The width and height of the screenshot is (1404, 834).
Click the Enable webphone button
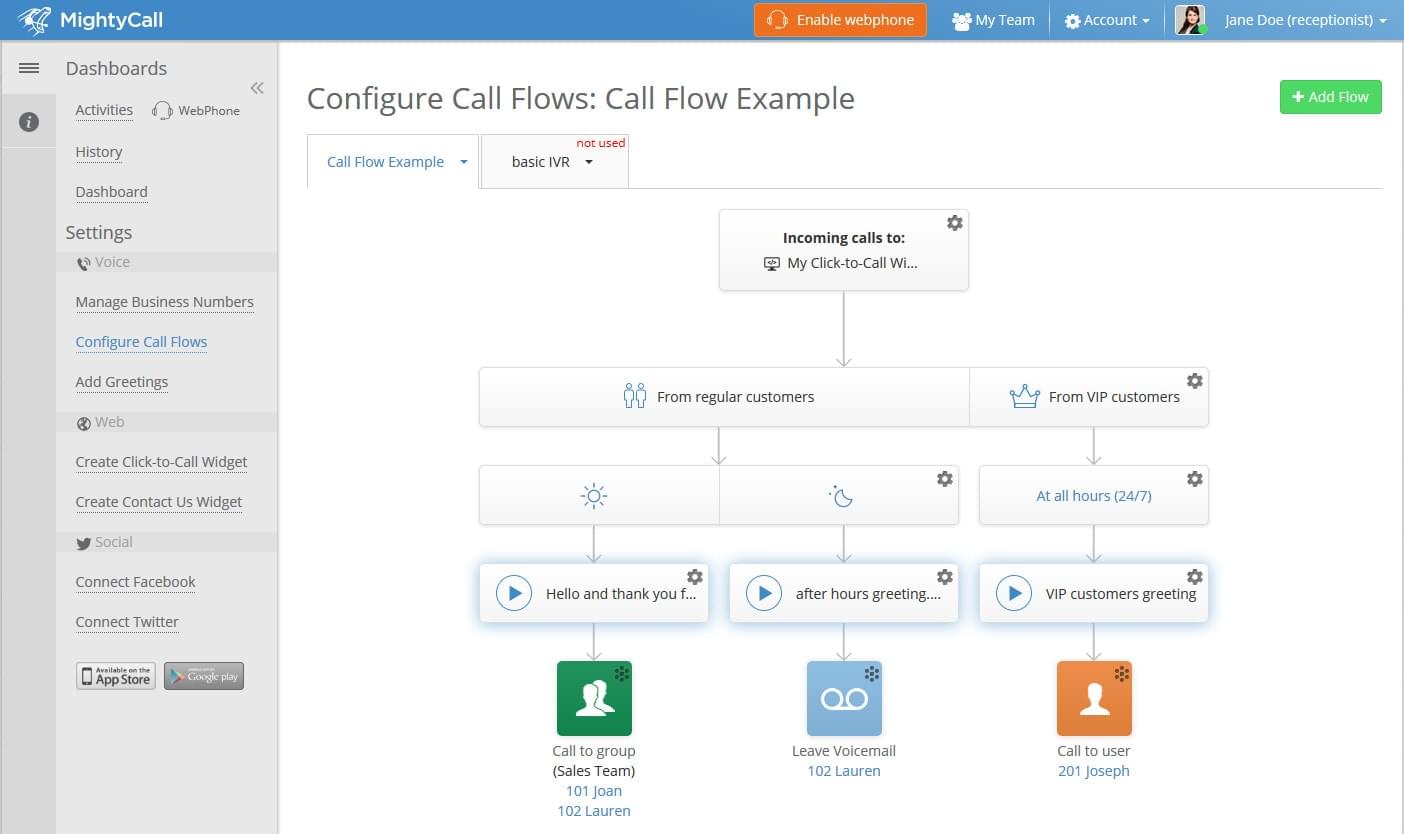pos(840,20)
